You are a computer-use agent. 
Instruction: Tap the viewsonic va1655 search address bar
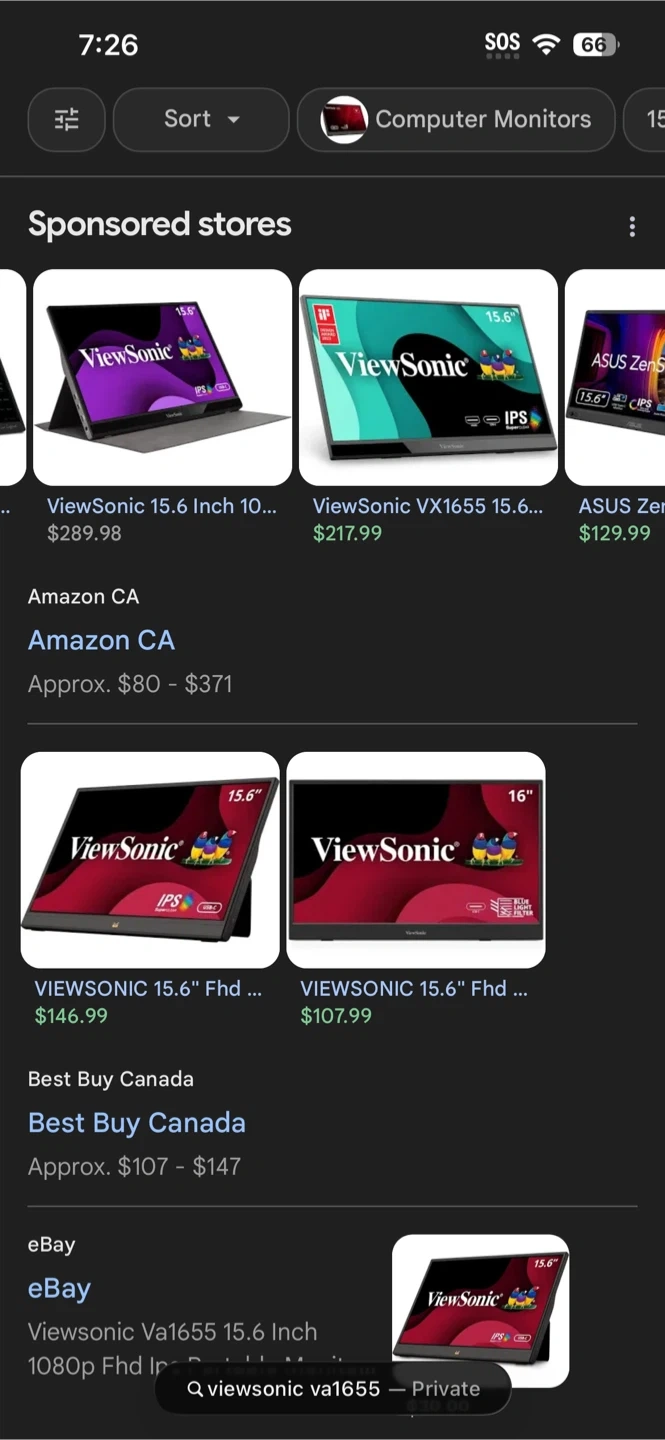coord(333,1389)
